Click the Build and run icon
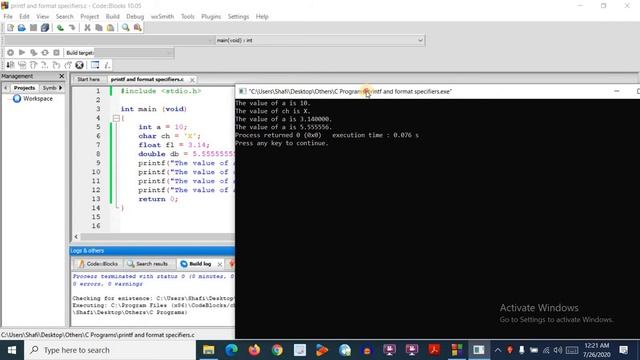Viewport: 640px width, 360px height. pyautogui.click(x=33, y=53)
